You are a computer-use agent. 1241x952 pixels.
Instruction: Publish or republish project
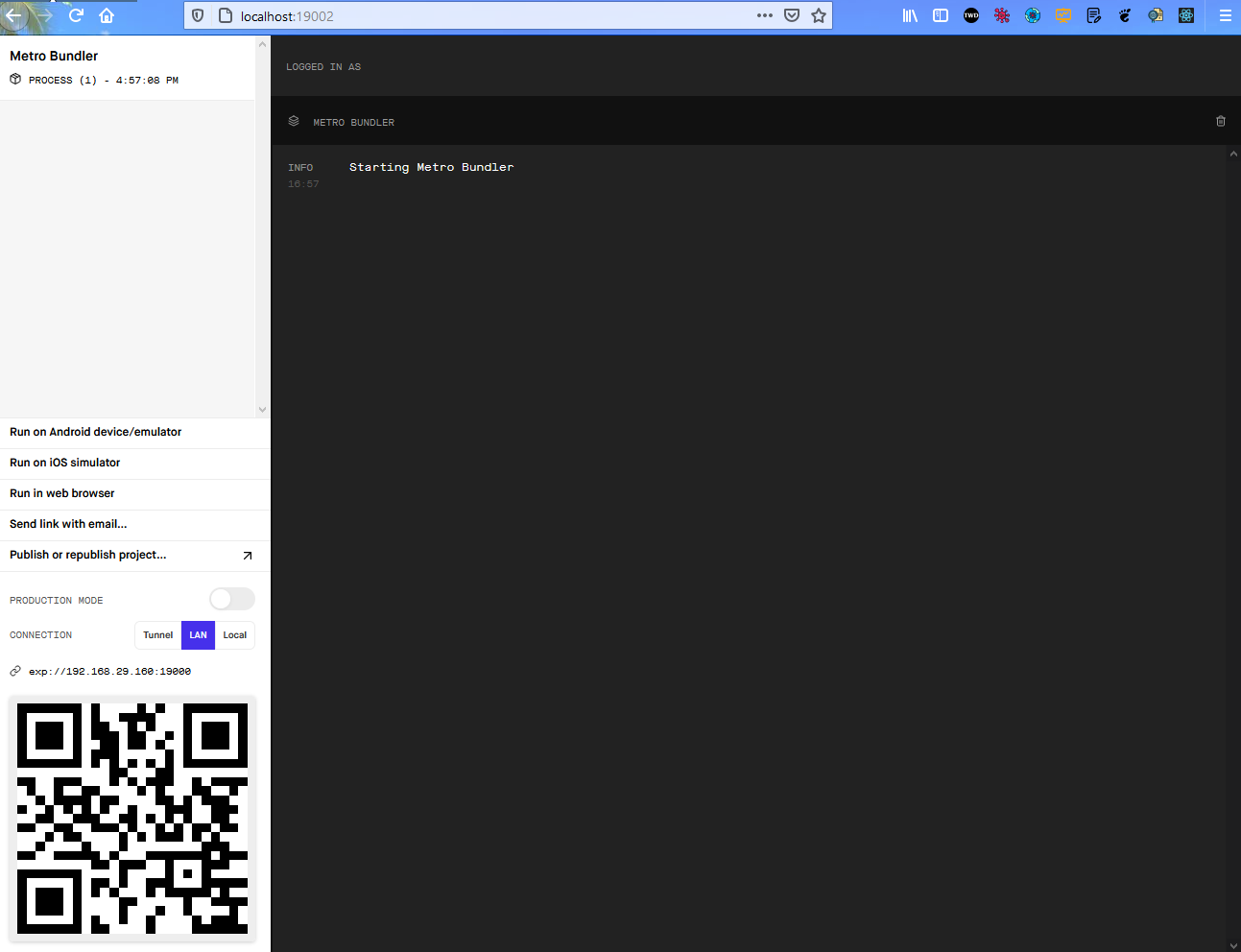pos(135,555)
